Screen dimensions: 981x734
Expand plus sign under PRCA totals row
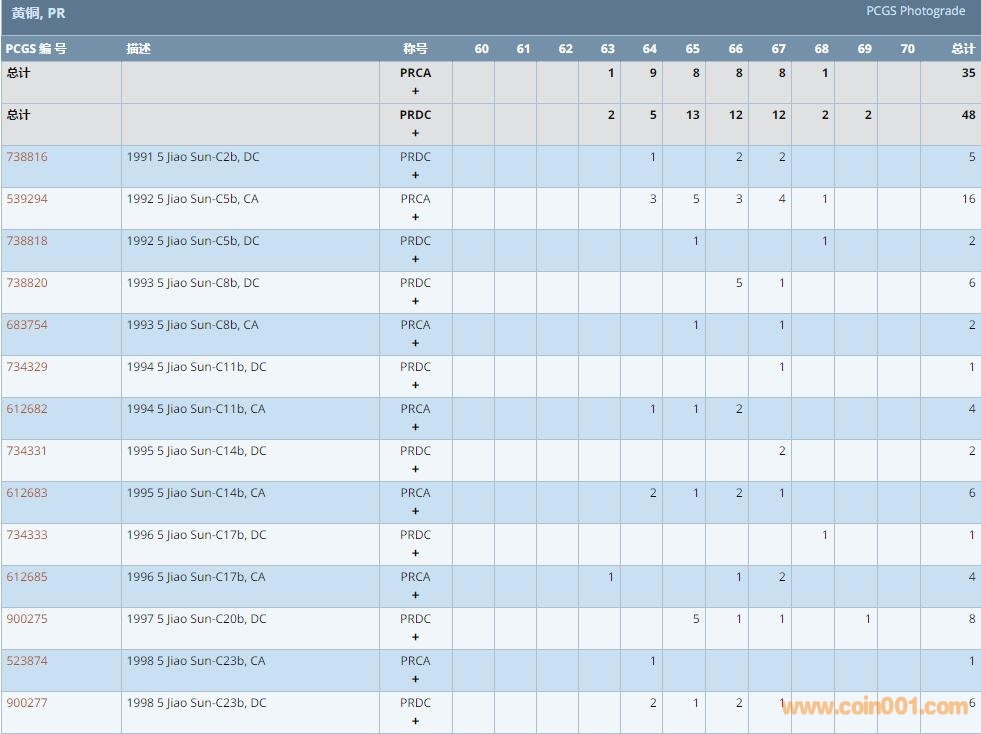click(x=415, y=91)
